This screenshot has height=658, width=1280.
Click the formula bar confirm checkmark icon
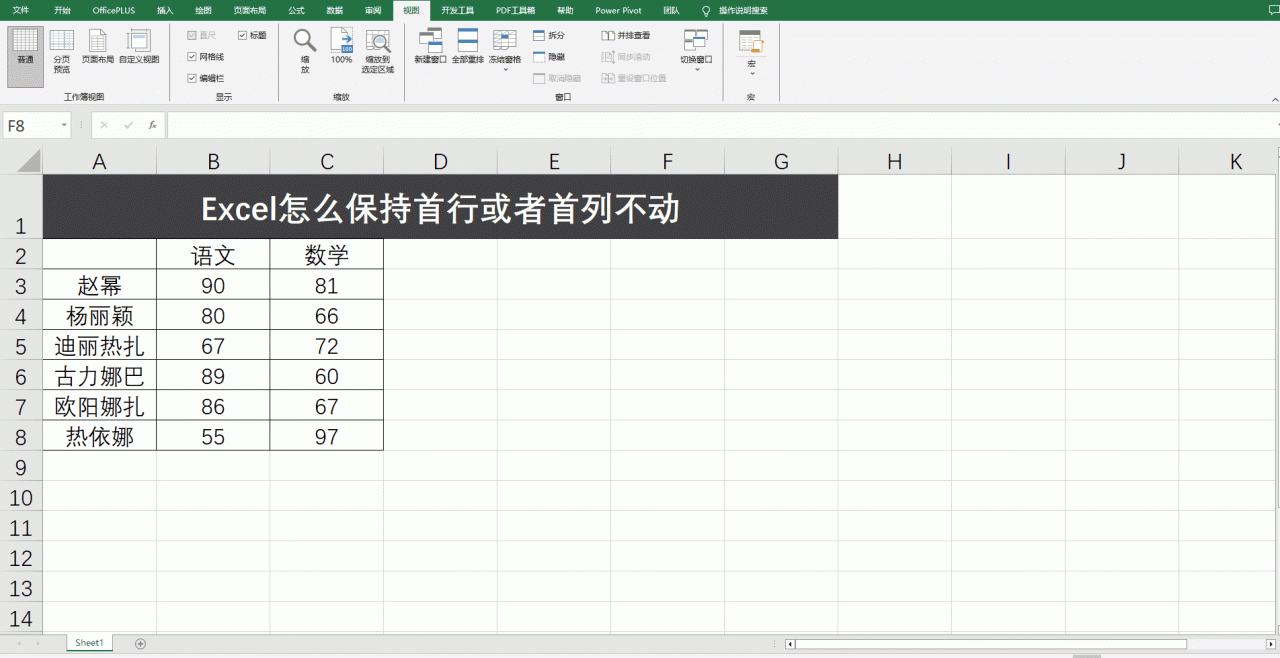click(128, 126)
